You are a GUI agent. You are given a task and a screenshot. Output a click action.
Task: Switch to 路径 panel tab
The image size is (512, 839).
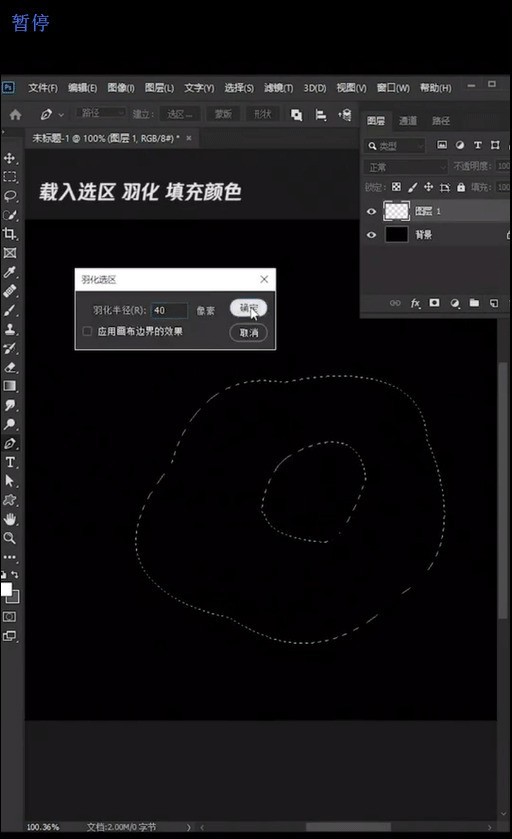pos(441,121)
